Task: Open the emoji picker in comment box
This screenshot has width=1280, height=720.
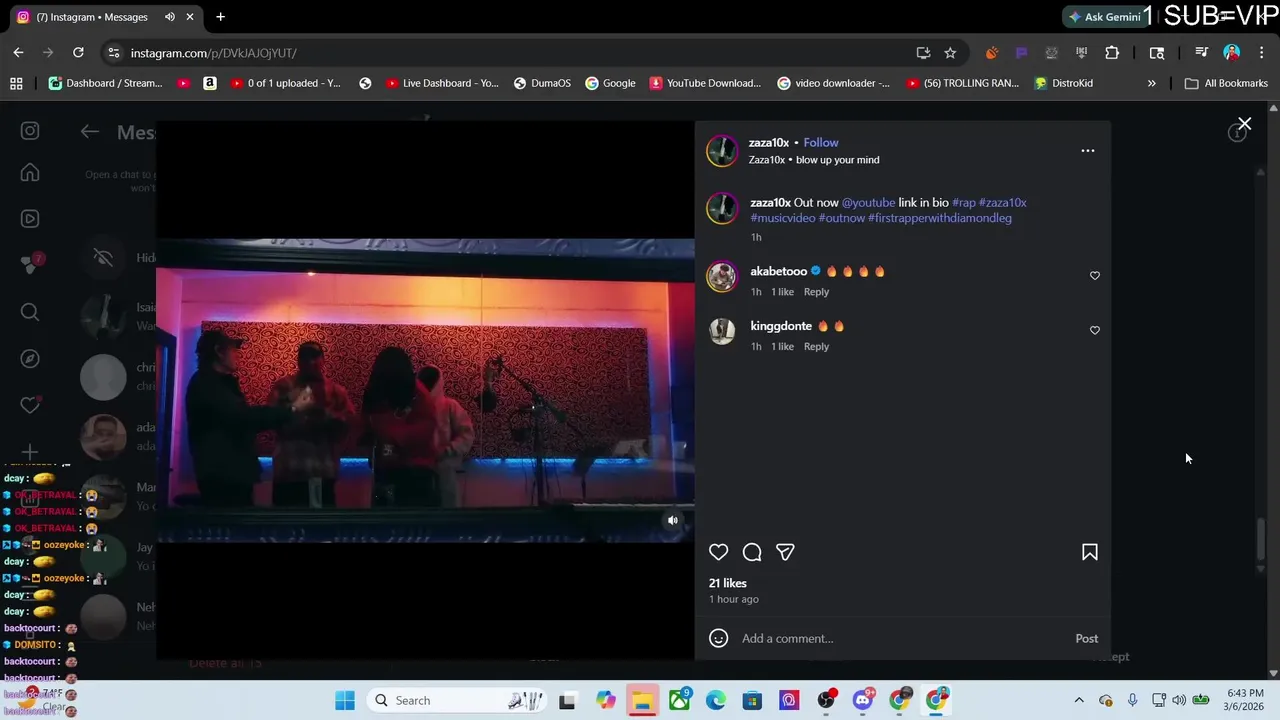Action: point(718,638)
